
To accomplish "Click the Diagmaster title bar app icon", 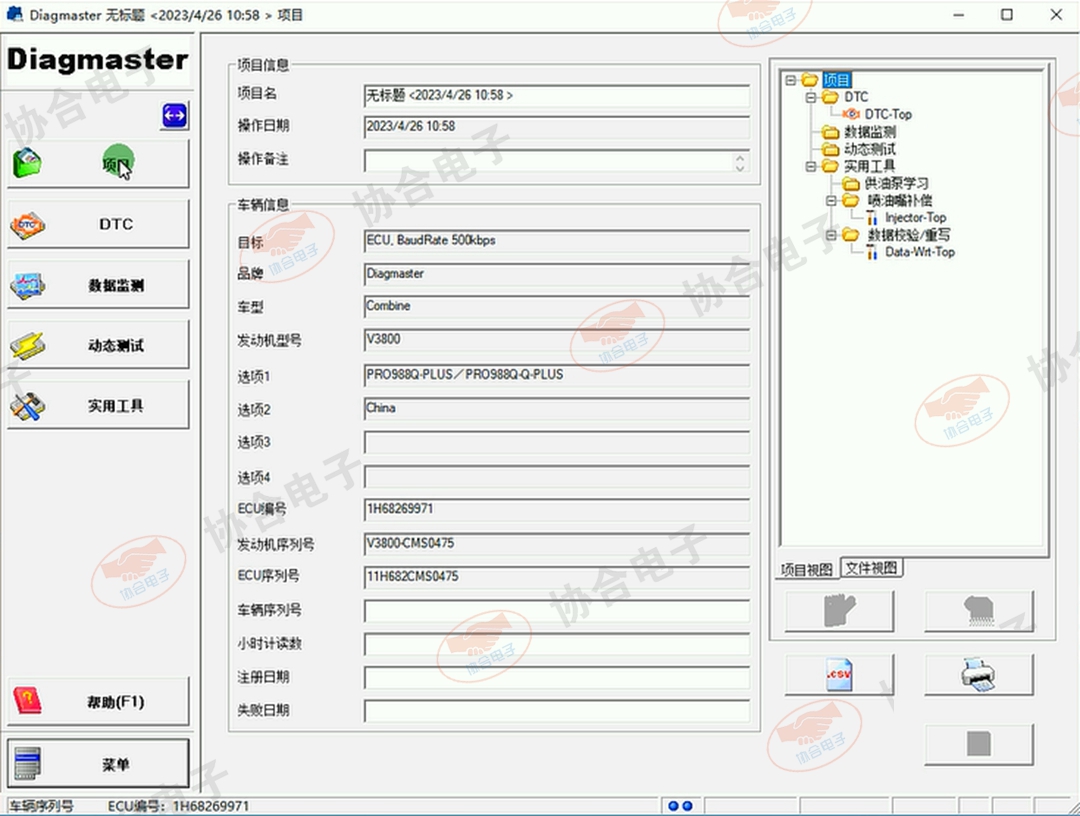I will pyautogui.click(x=14, y=14).
